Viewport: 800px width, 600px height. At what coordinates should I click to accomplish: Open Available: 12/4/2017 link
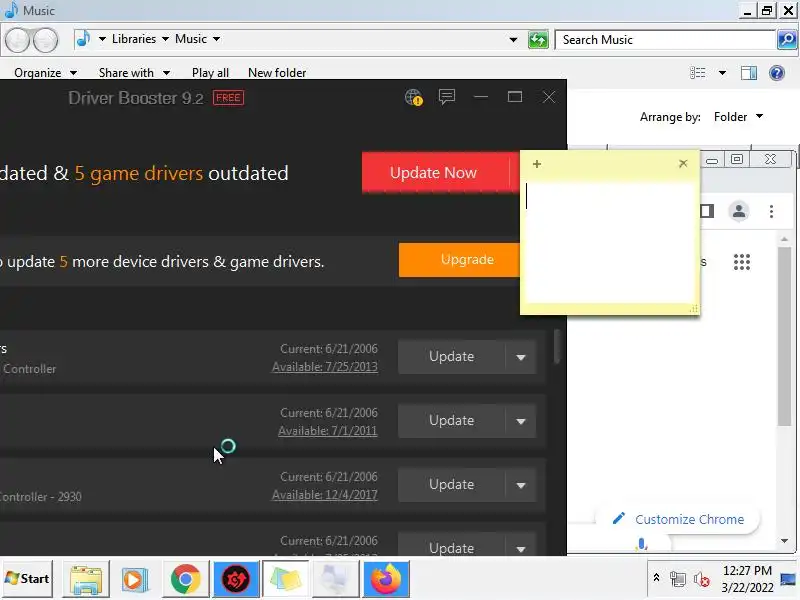(325, 495)
